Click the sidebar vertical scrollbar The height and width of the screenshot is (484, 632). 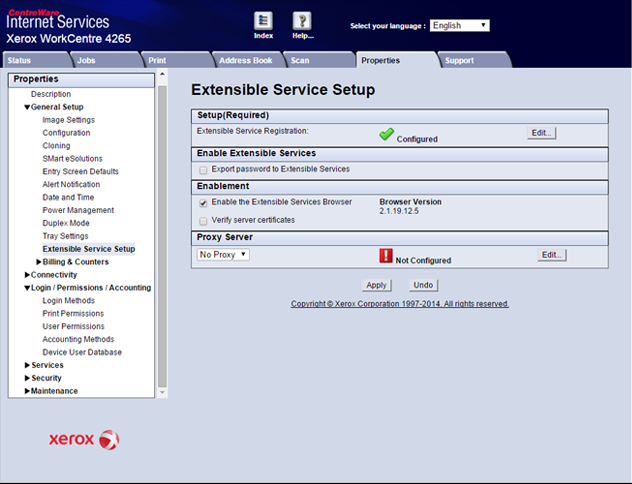[162, 240]
